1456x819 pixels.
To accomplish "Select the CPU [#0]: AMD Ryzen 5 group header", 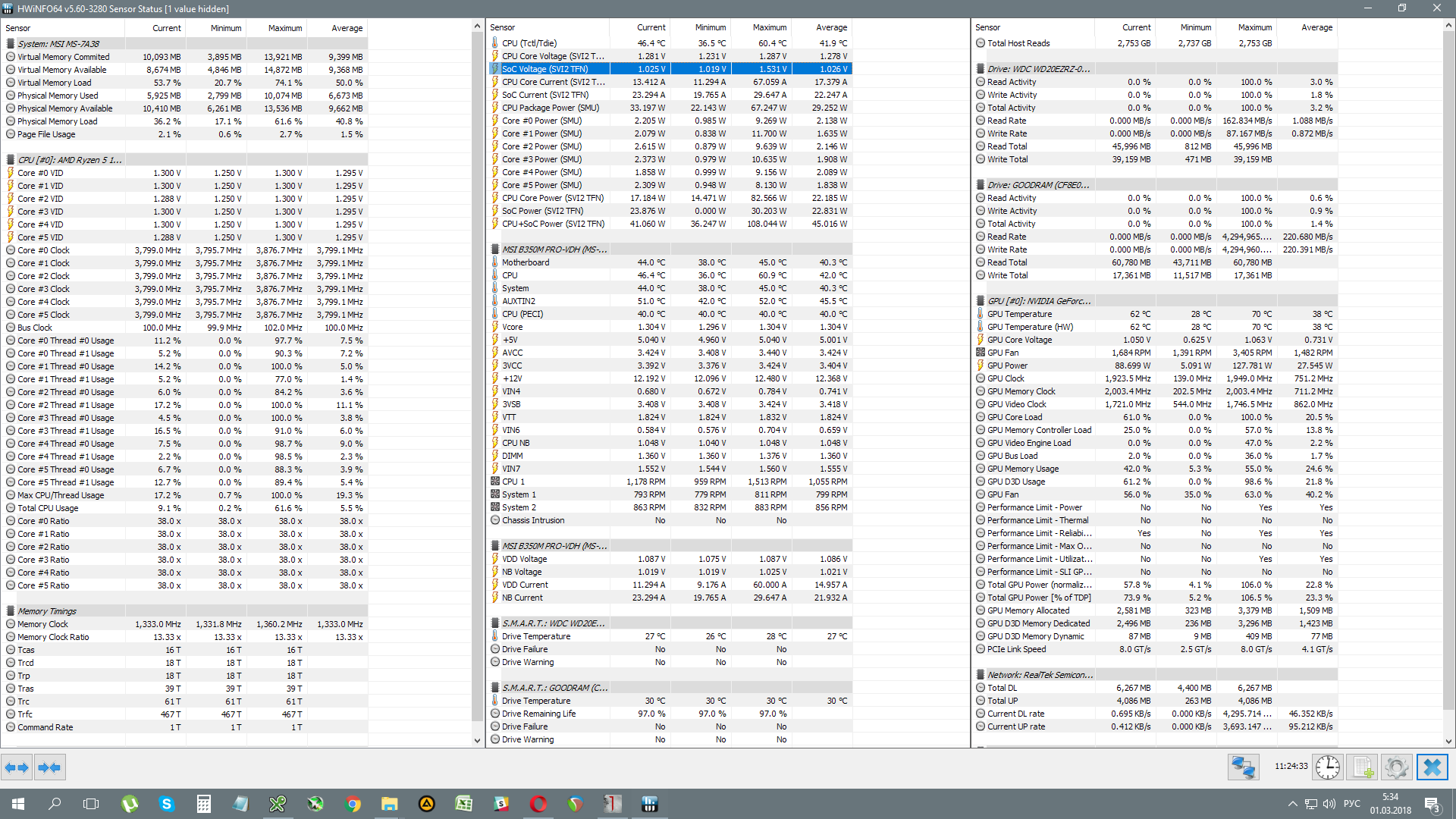I will click(69, 160).
